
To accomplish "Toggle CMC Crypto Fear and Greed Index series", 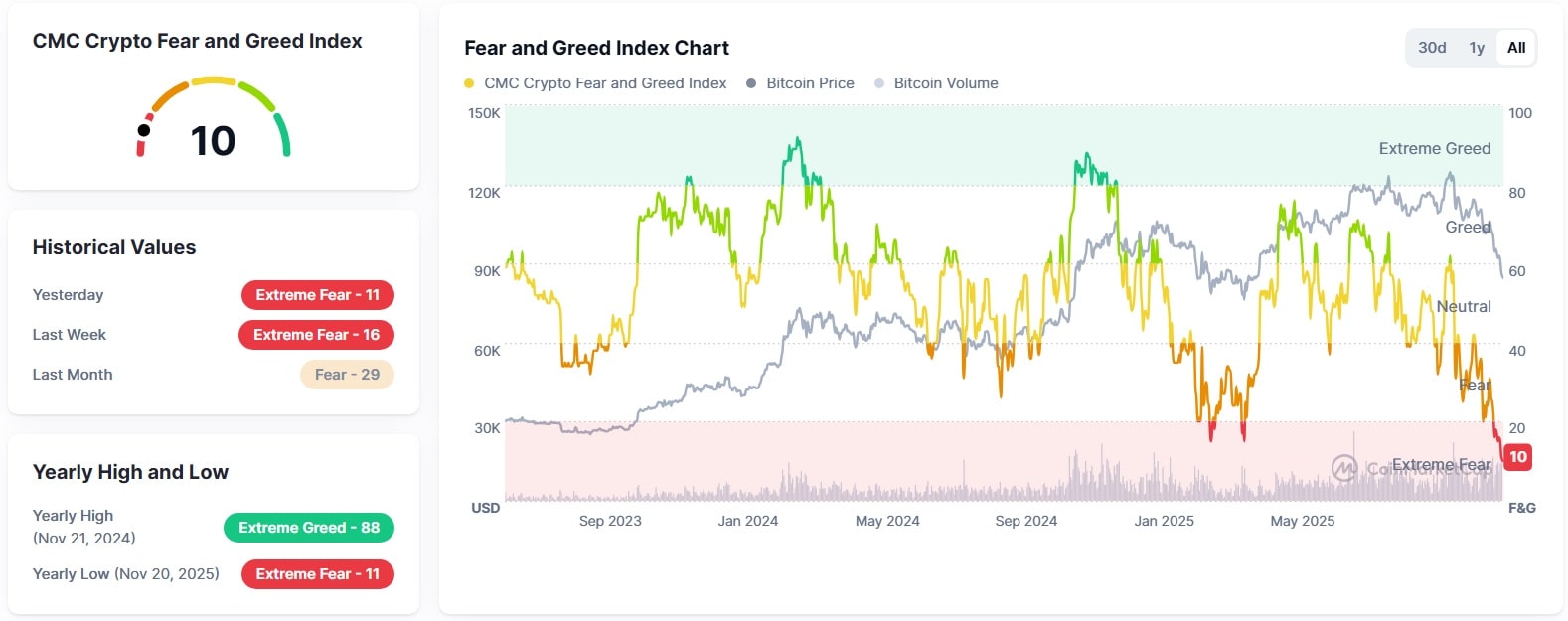I will click(595, 83).
